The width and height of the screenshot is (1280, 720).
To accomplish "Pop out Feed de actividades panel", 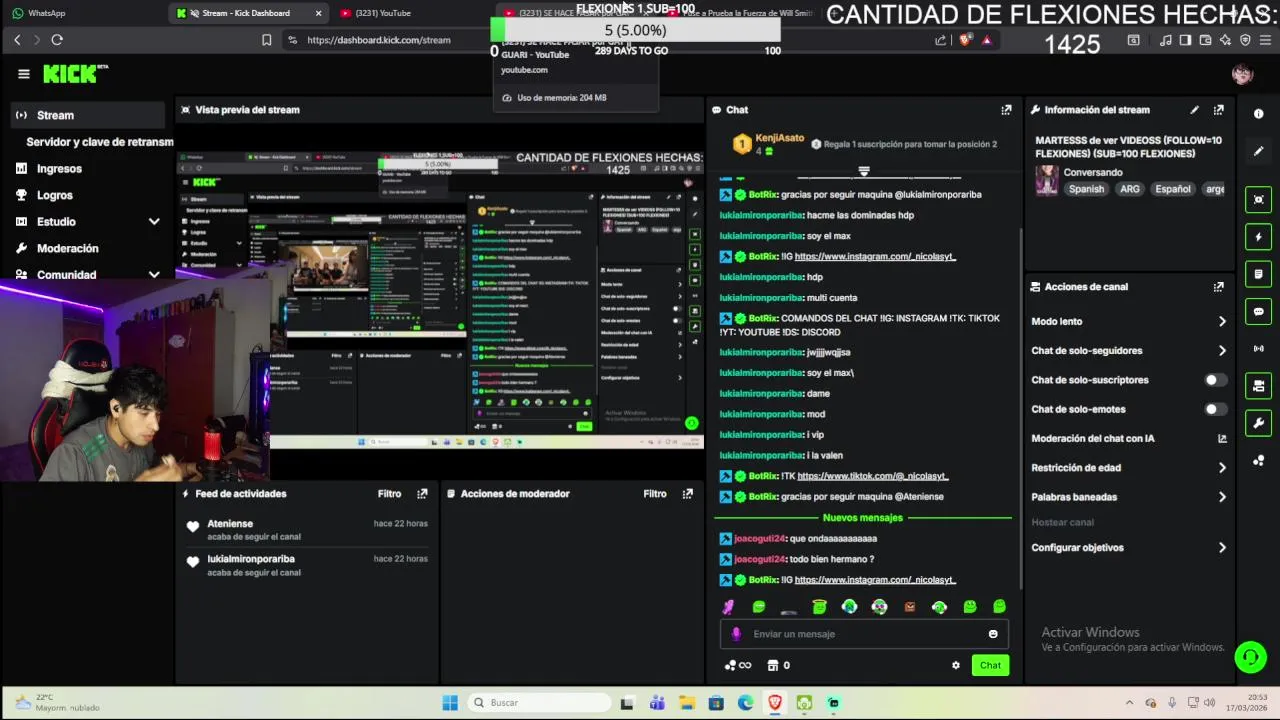I will [x=422, y=494].
